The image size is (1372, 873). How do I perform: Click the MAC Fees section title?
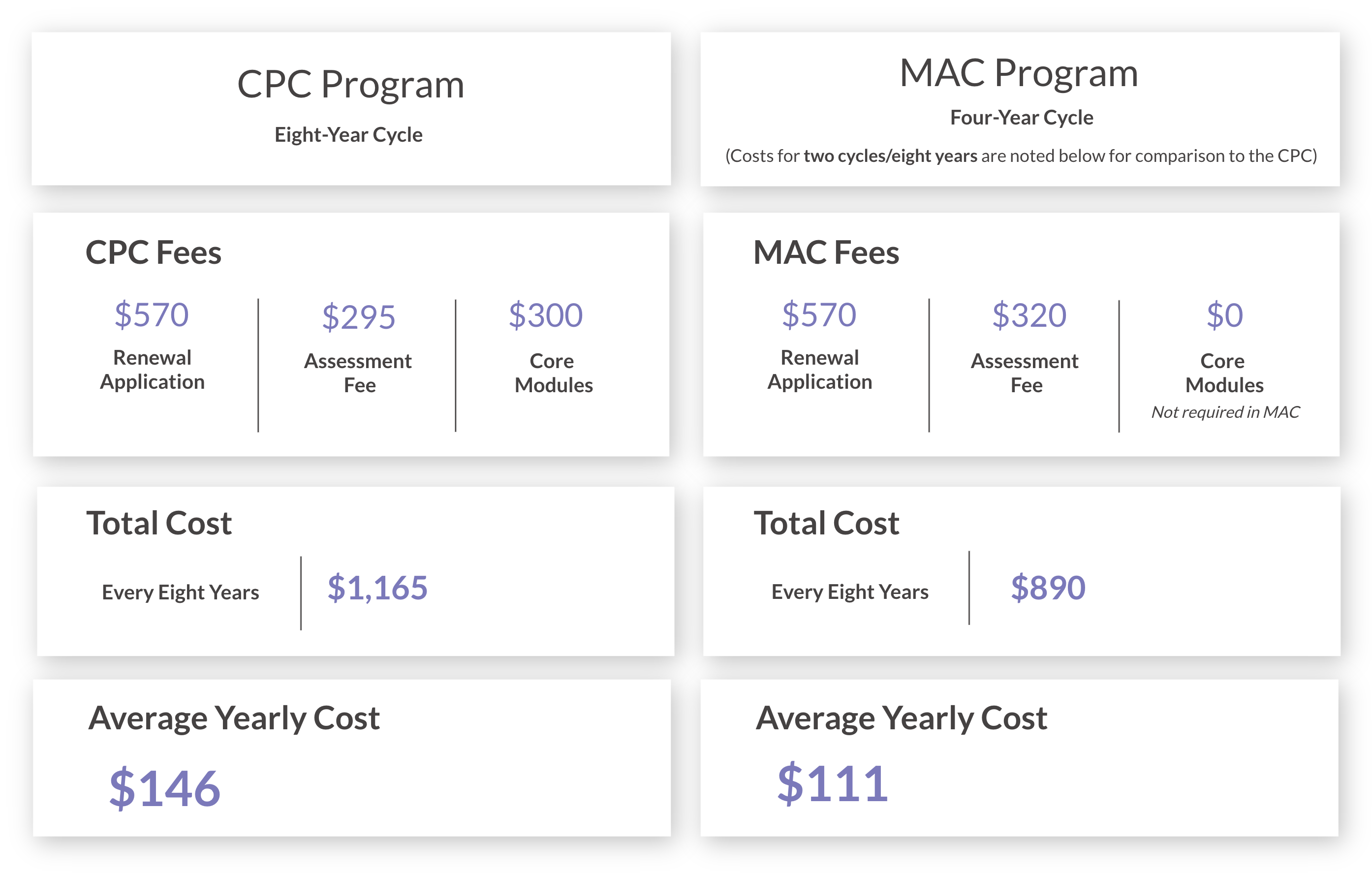tap(826, 252)
